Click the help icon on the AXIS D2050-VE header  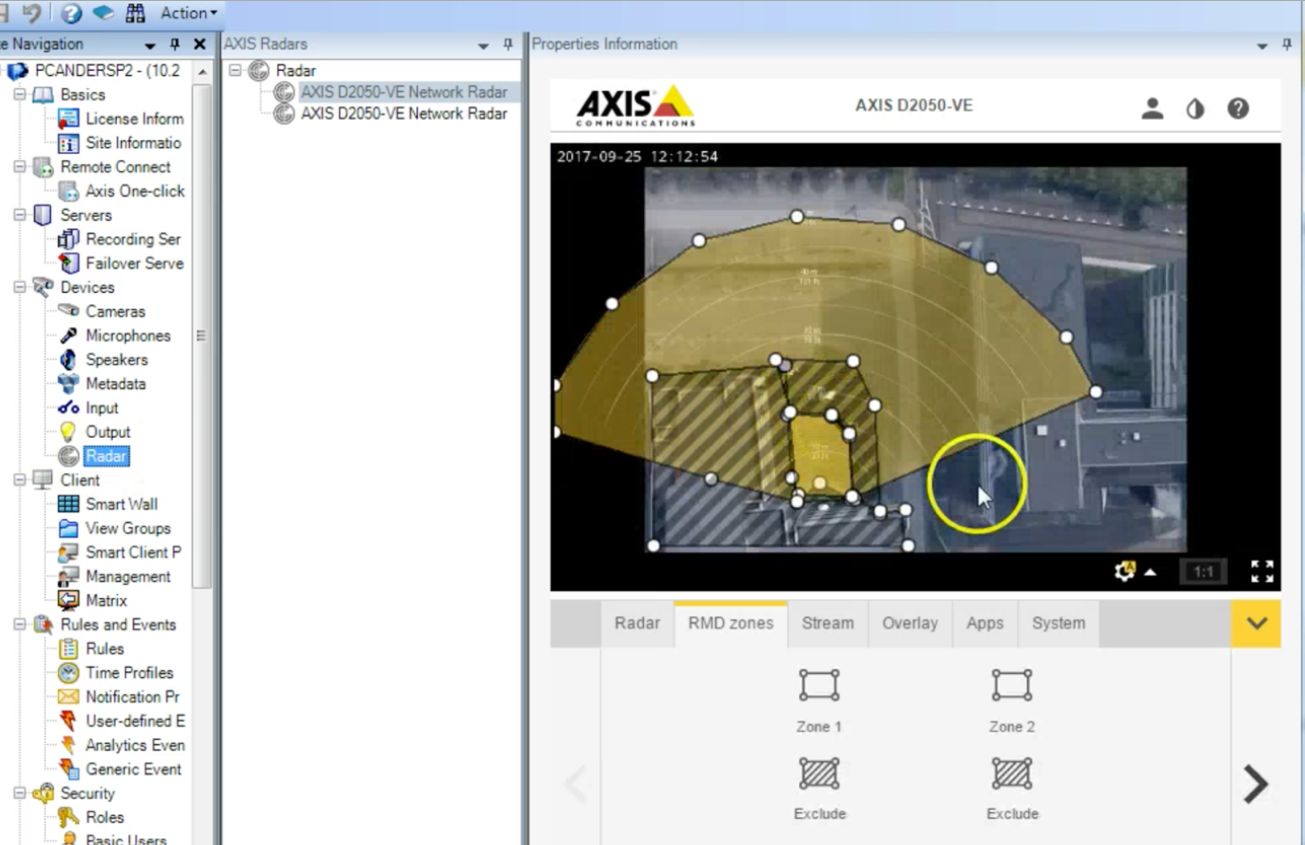tap(1237, 109)
